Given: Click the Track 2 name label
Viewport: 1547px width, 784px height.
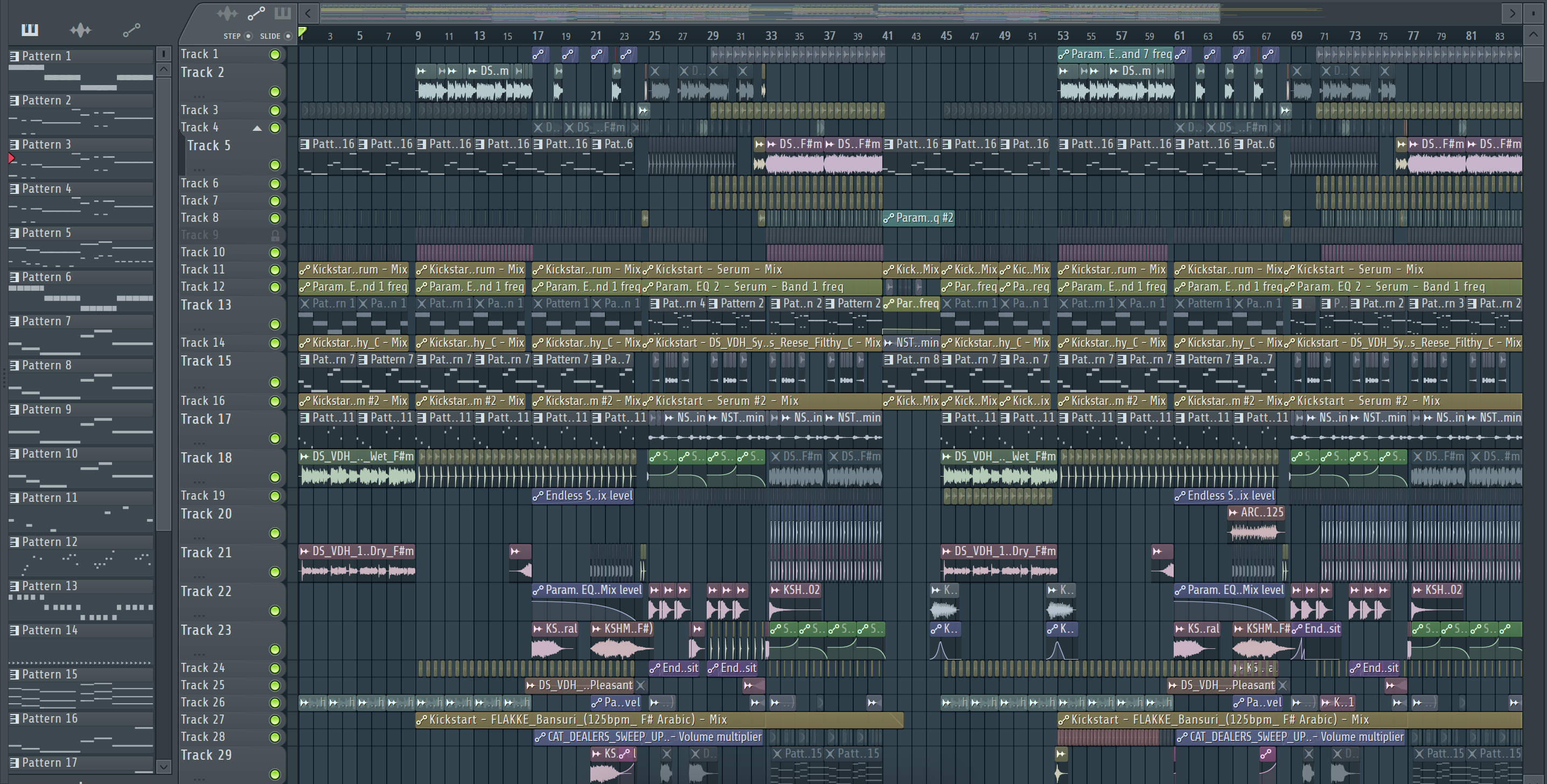Looking at the screenshot, I should click(203, 73).
